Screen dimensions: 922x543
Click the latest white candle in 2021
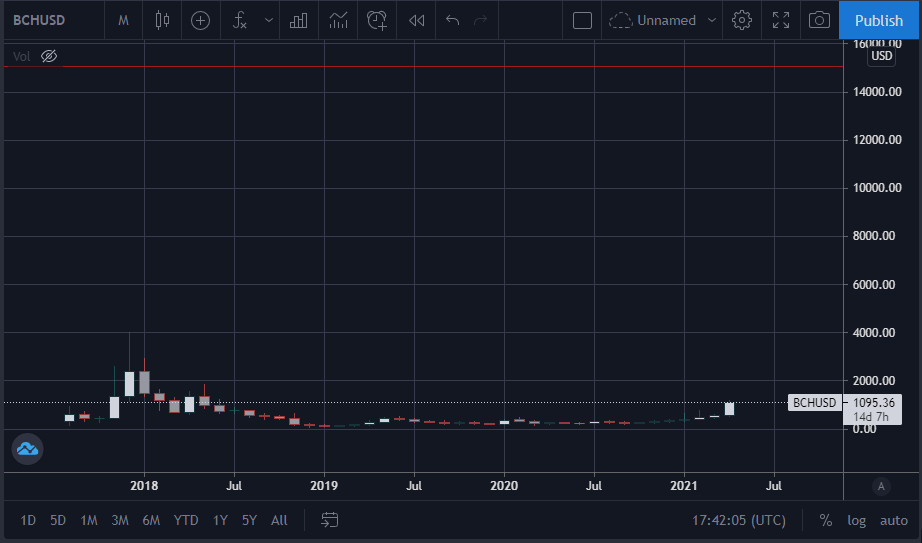click(729, 409)
